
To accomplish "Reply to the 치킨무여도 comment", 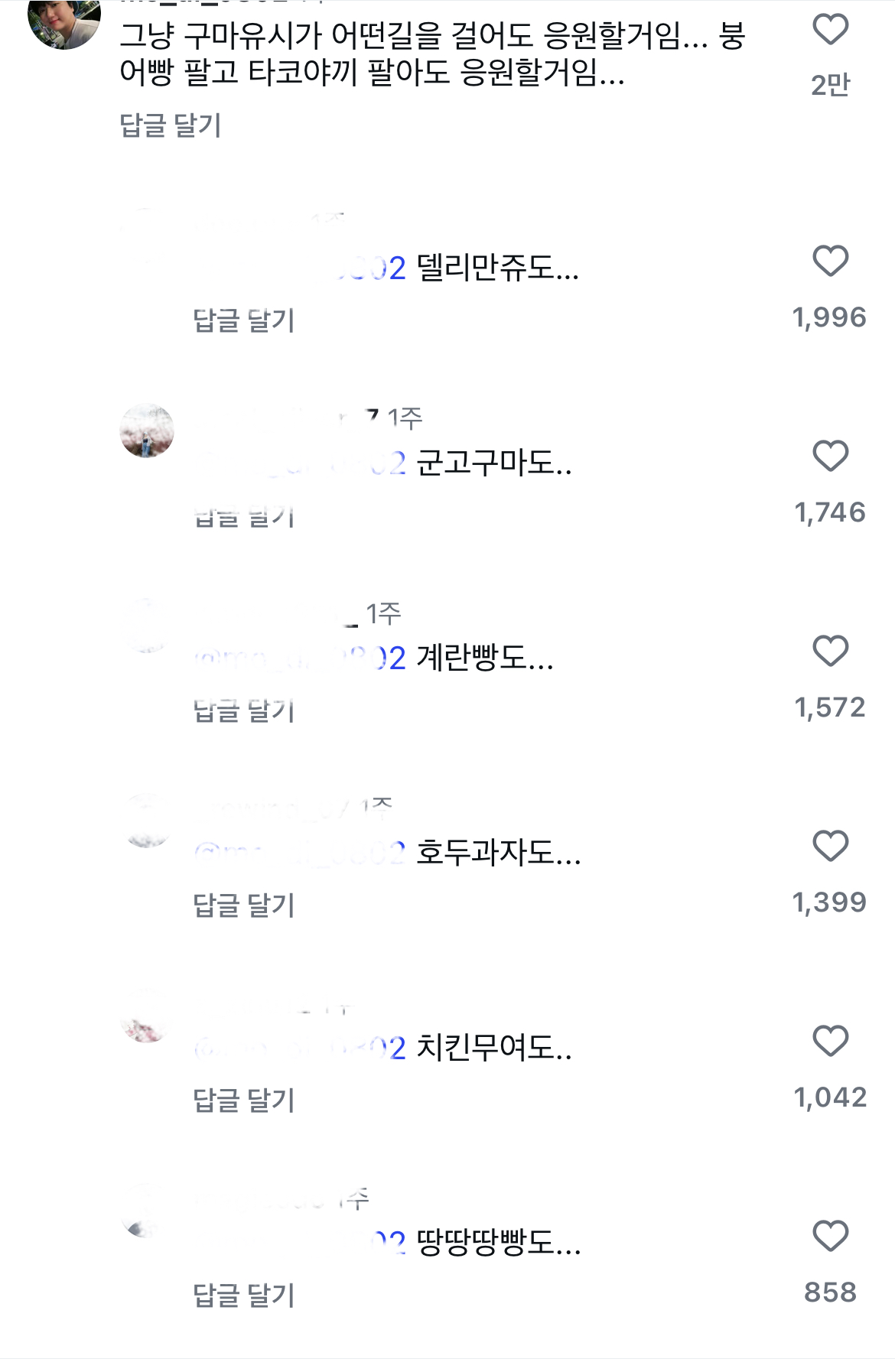I will (243, 1101).
